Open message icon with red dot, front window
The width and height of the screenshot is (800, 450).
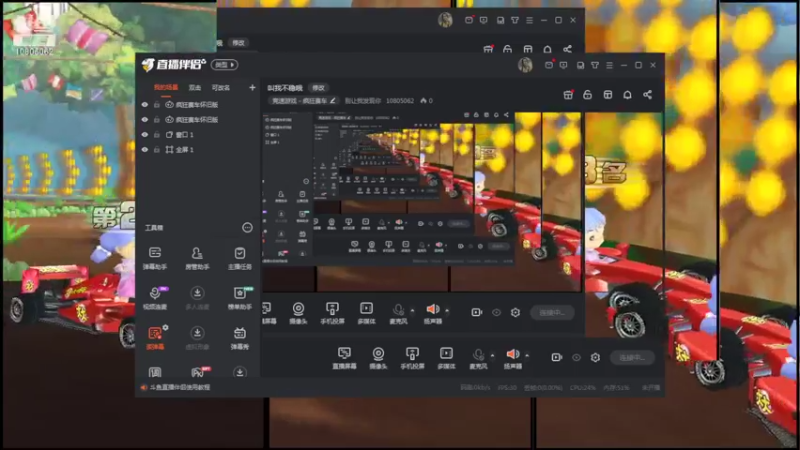tap(549, 65)
